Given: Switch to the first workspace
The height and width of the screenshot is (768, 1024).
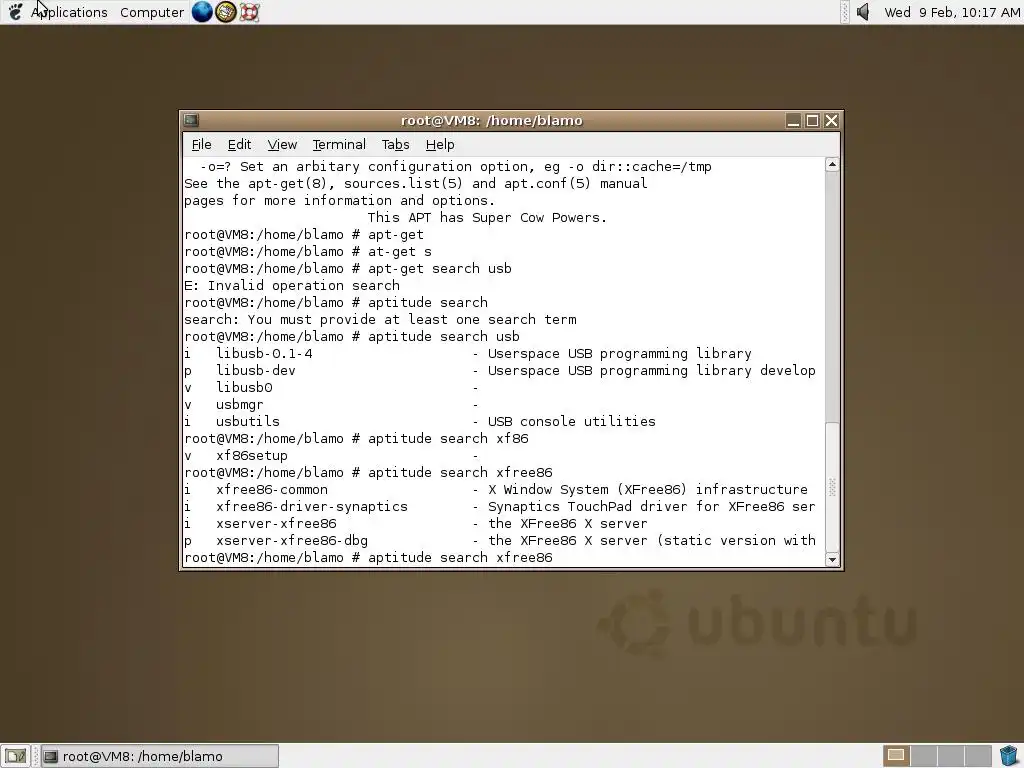Looking at the screenshot, I should click(897, 756).
